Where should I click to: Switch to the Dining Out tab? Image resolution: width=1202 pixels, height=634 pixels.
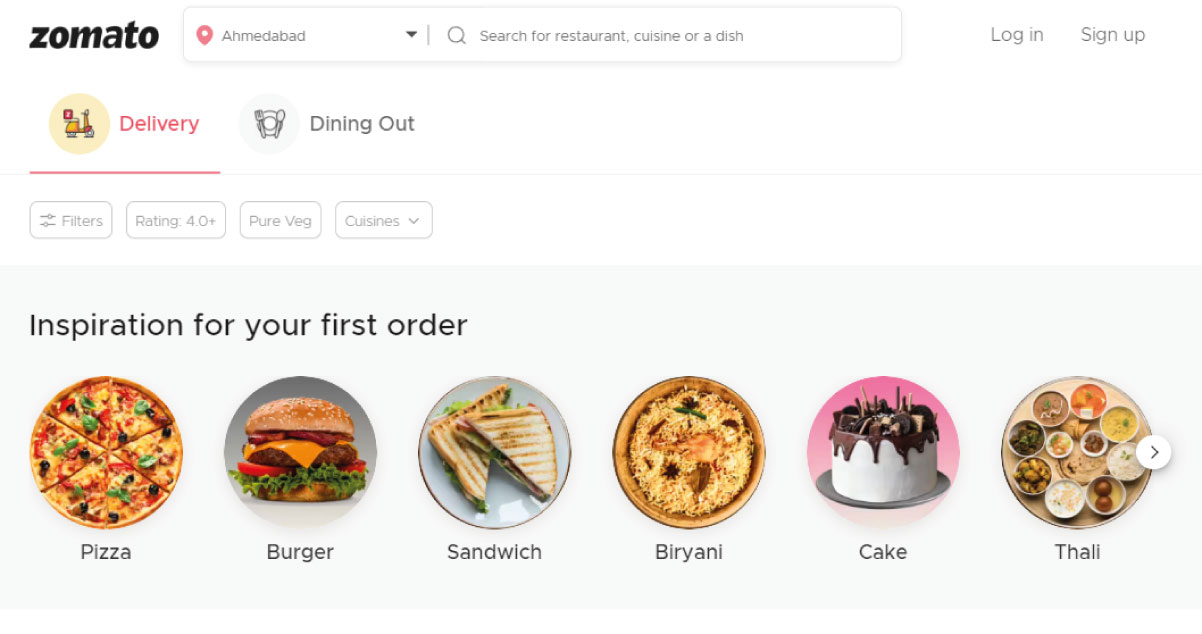click(x=328, y=124)
